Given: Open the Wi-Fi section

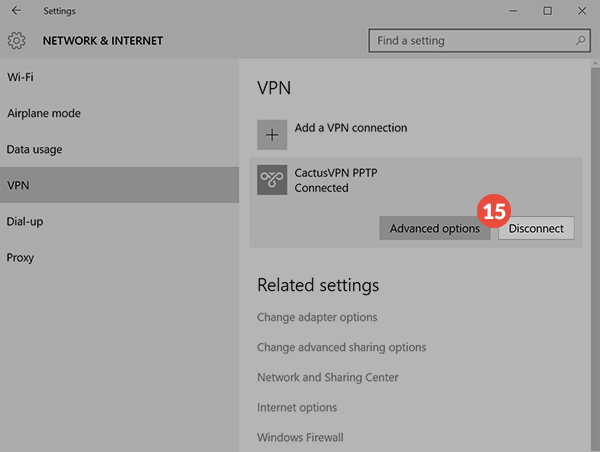Looking at the screenshot, I should (x=119, y=77).
